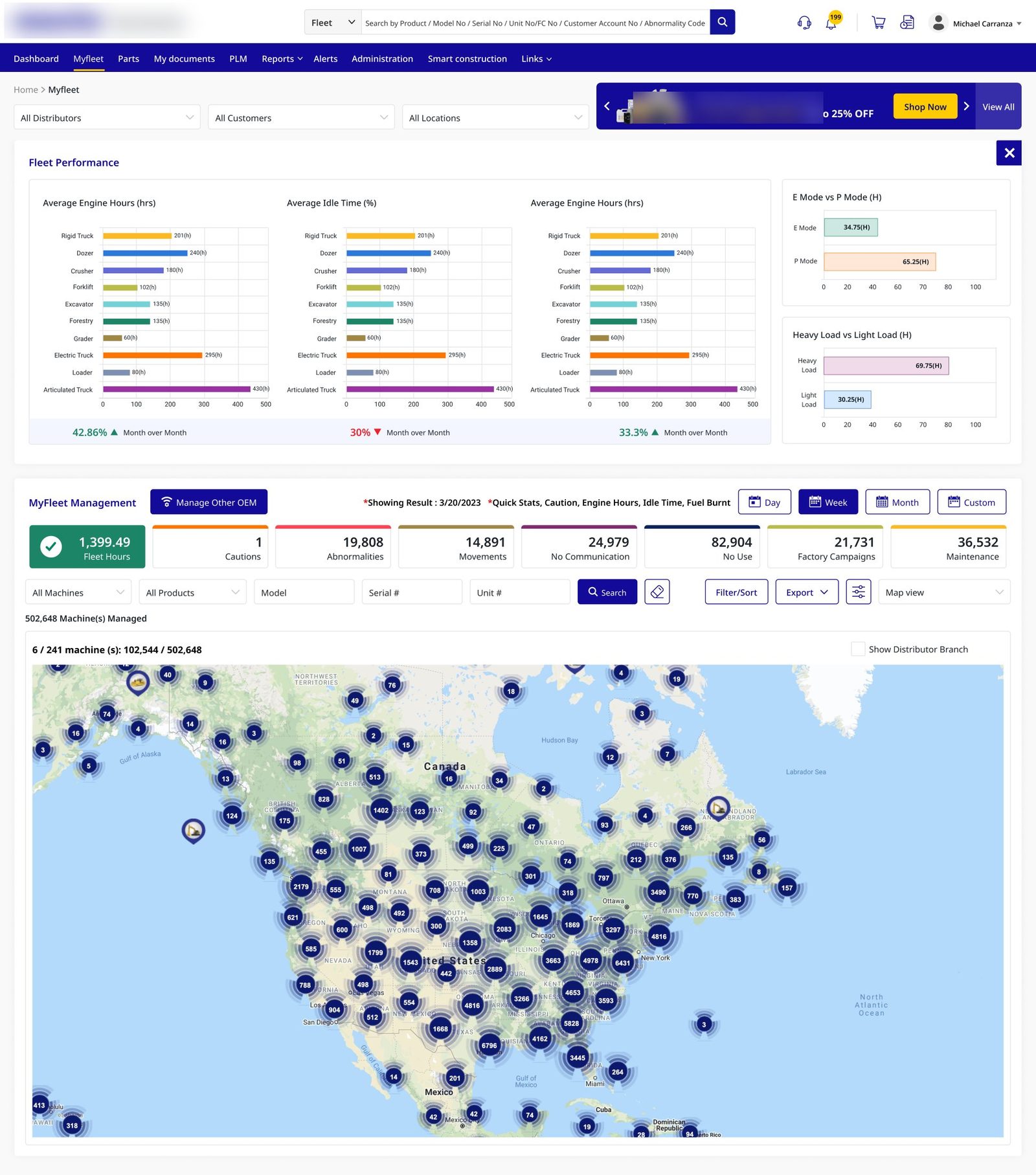Click map cluster labeled 2179

(x=301, y=887)
